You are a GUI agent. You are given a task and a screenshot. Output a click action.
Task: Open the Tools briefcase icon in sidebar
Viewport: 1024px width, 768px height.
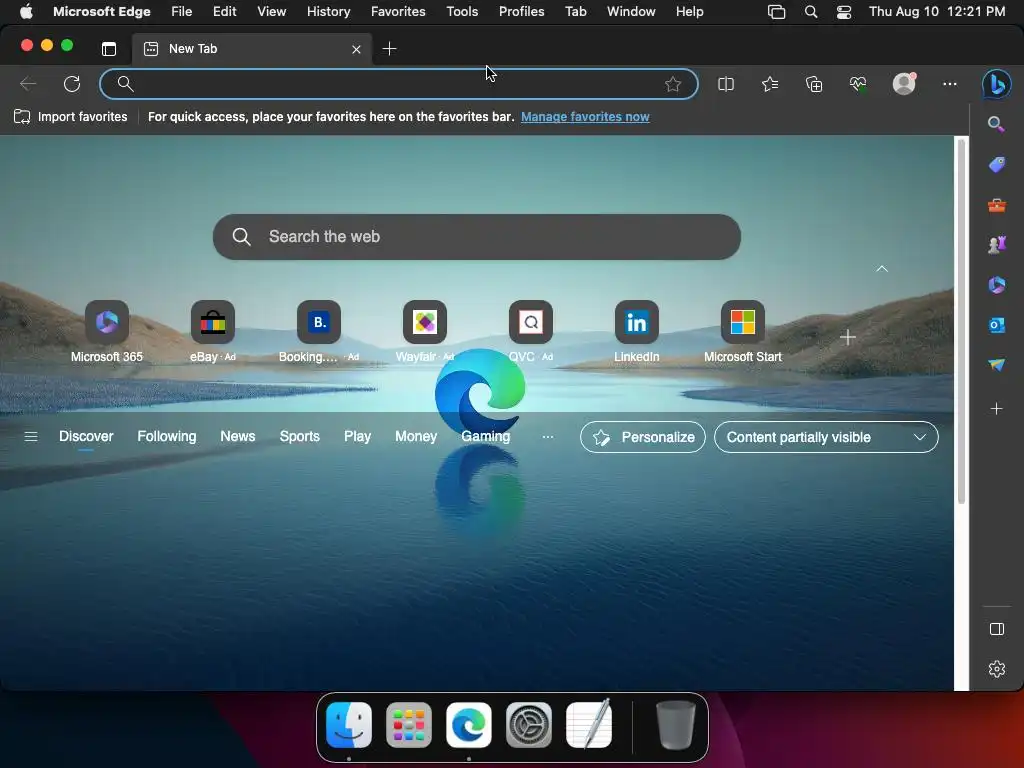click(997, 205)
